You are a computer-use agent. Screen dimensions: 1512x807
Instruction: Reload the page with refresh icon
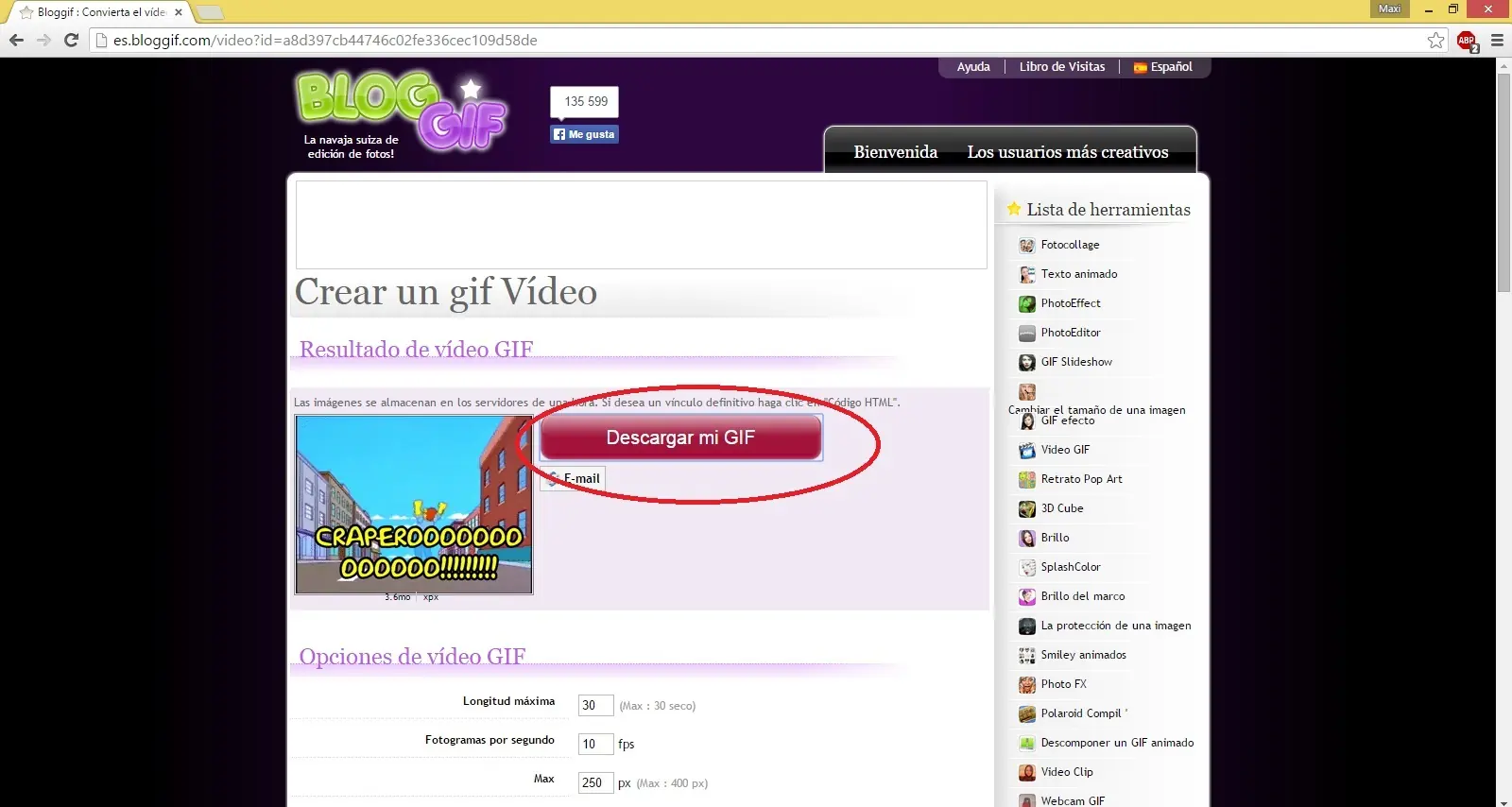click(x=71, y=40)
